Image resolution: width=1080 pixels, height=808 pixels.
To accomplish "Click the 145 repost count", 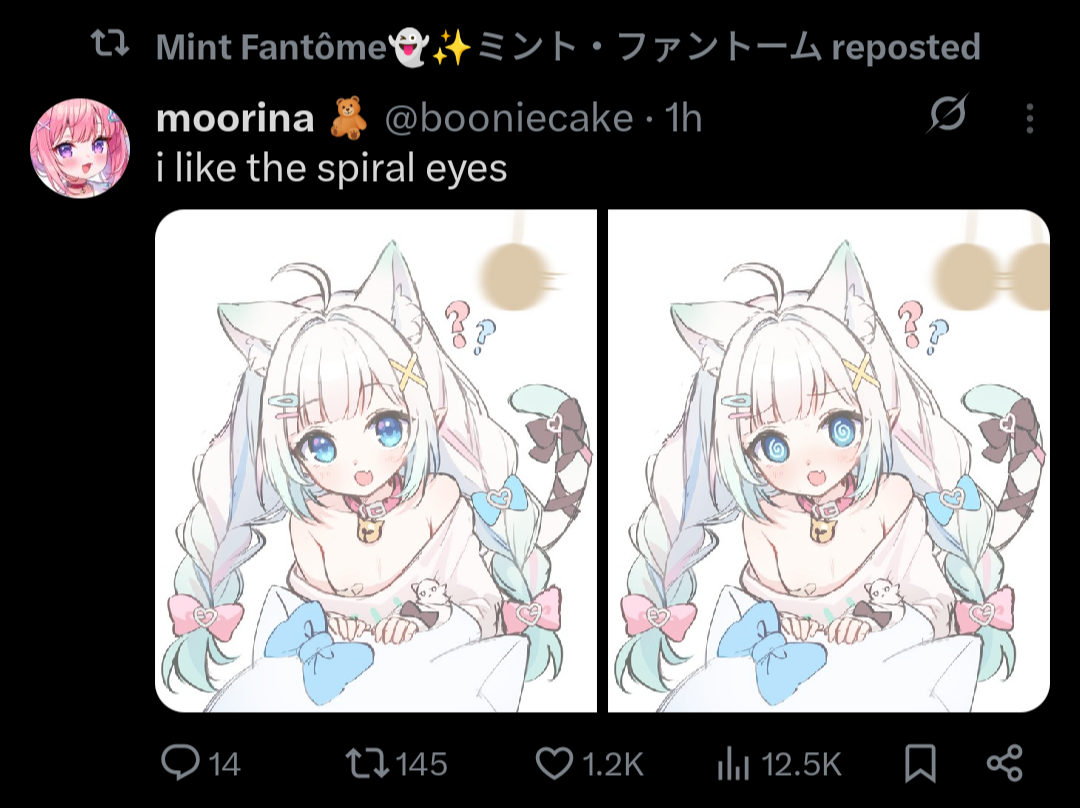I will pyautogui.click(x=421, y=765).
